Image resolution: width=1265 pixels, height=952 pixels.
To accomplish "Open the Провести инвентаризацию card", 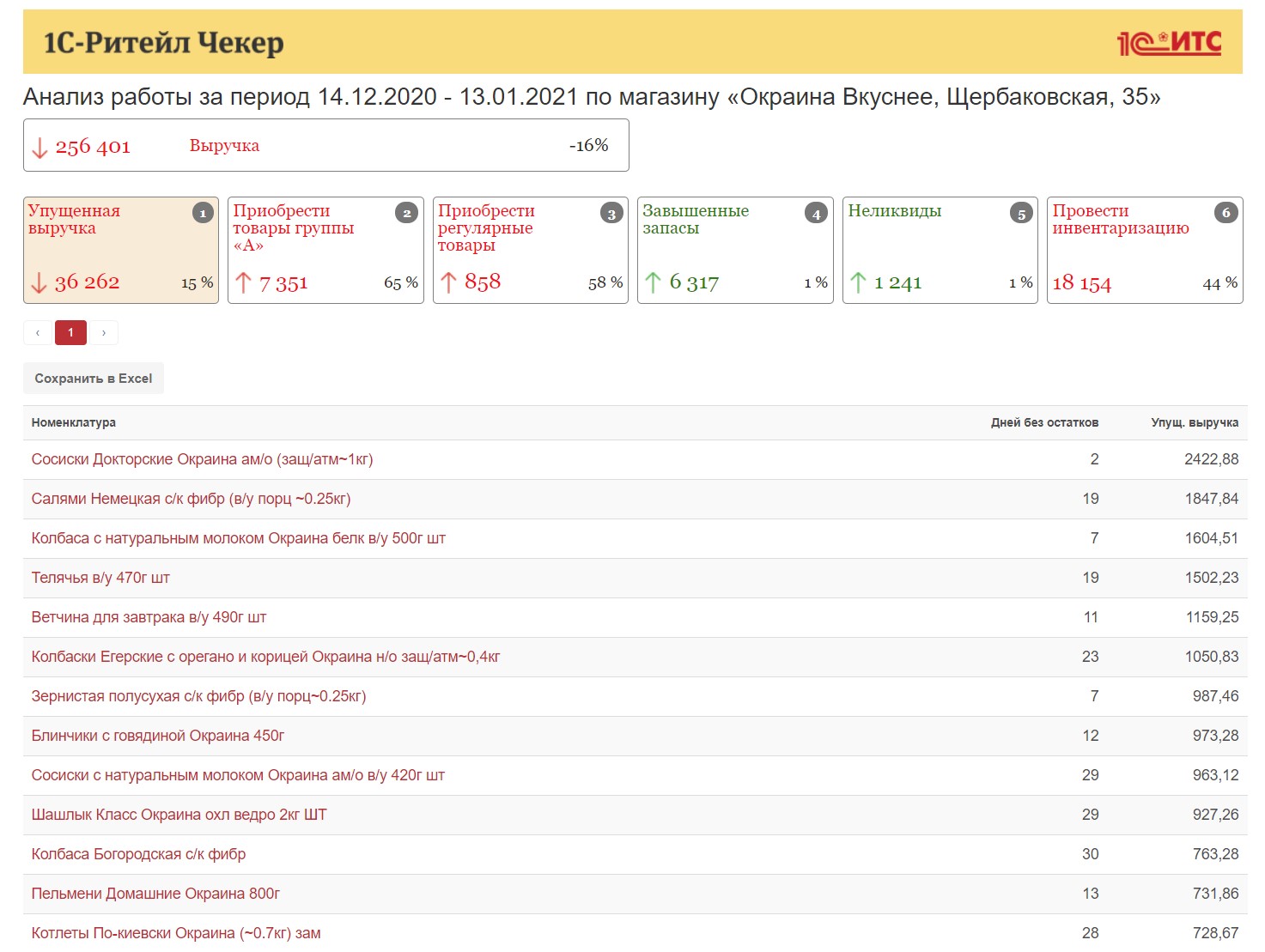I will coord(1145,250).
